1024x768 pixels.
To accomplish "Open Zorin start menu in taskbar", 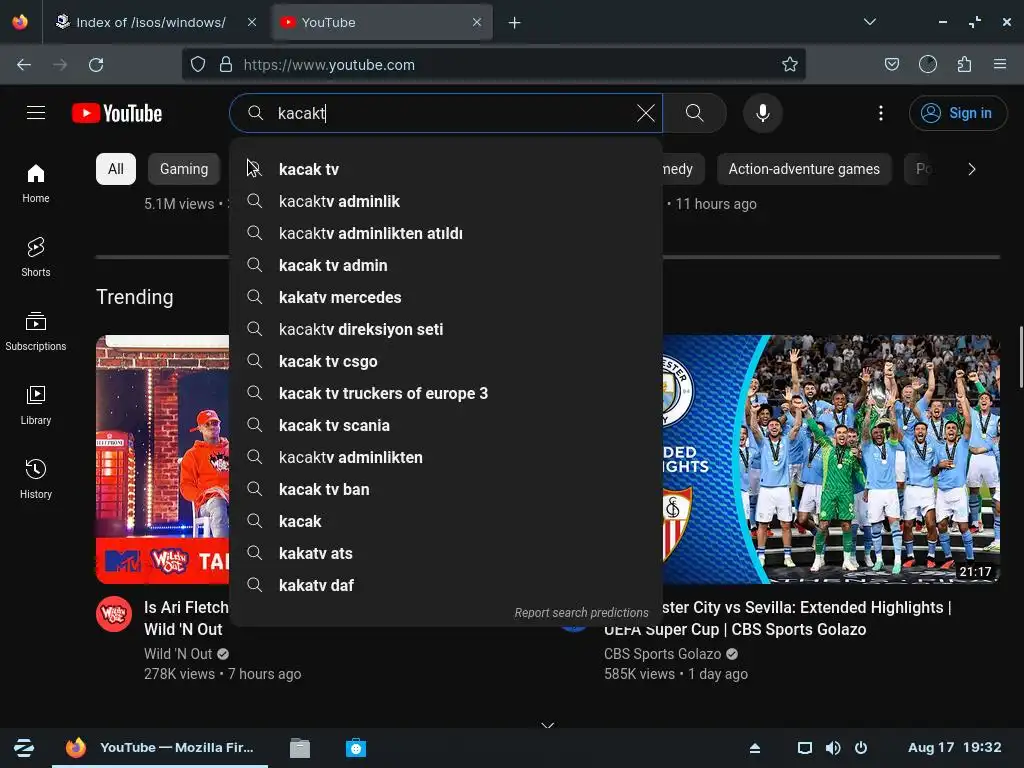I will click(x=24, y=748).
